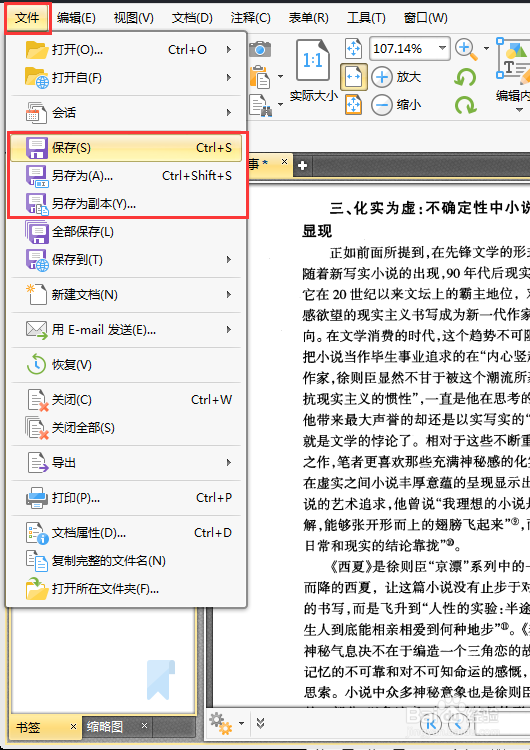Click the camera snapshot tool icon
The height and width of the screenshot is (750, 530).
click(260, 49)
